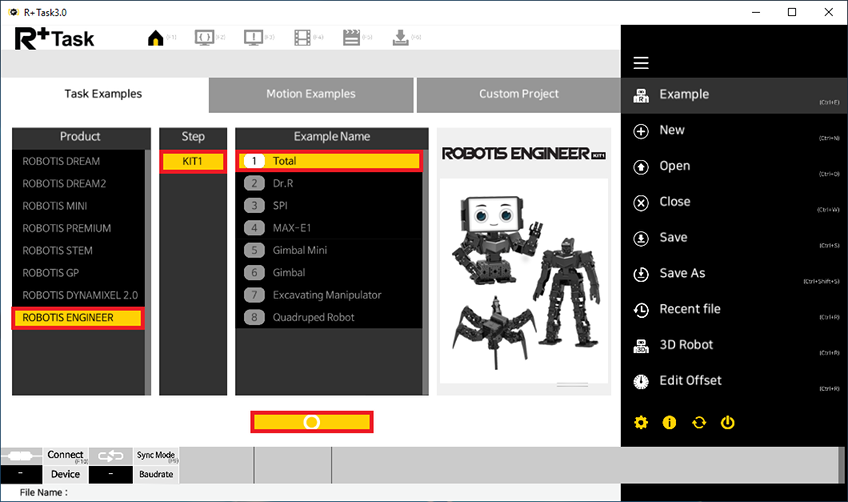Open the debug monitor icon with exclamation mark
The width and height of the screenshot is (848, 502).
[x=253, y=38]
